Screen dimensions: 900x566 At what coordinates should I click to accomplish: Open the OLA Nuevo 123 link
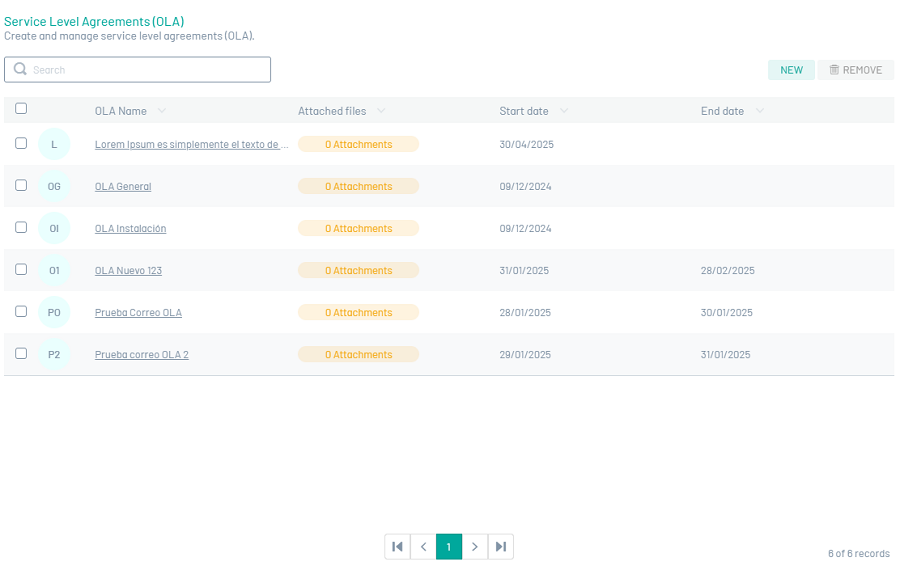click(128, 270)
